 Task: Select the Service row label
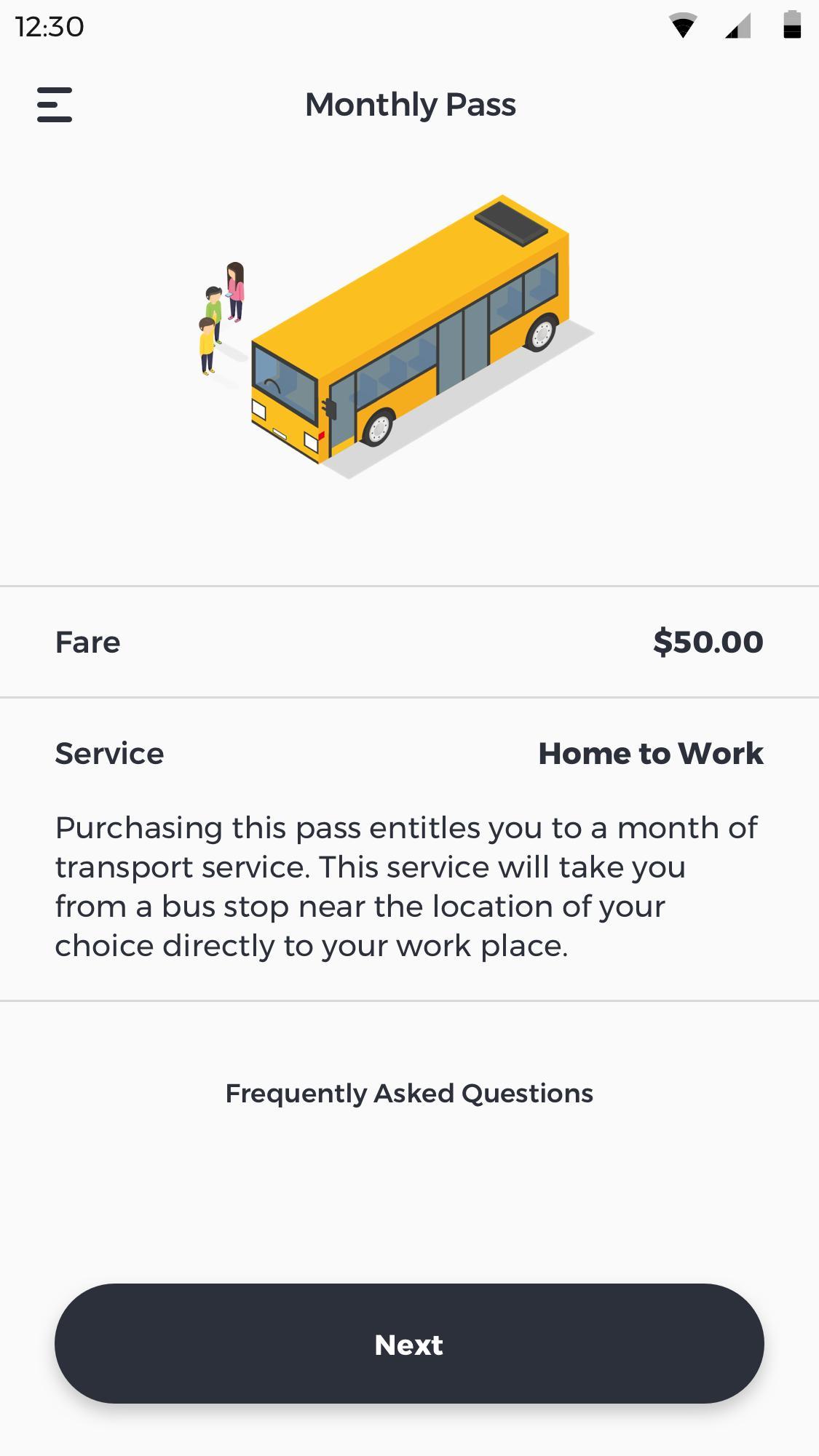pyautogui.click(x=110, y=753)
